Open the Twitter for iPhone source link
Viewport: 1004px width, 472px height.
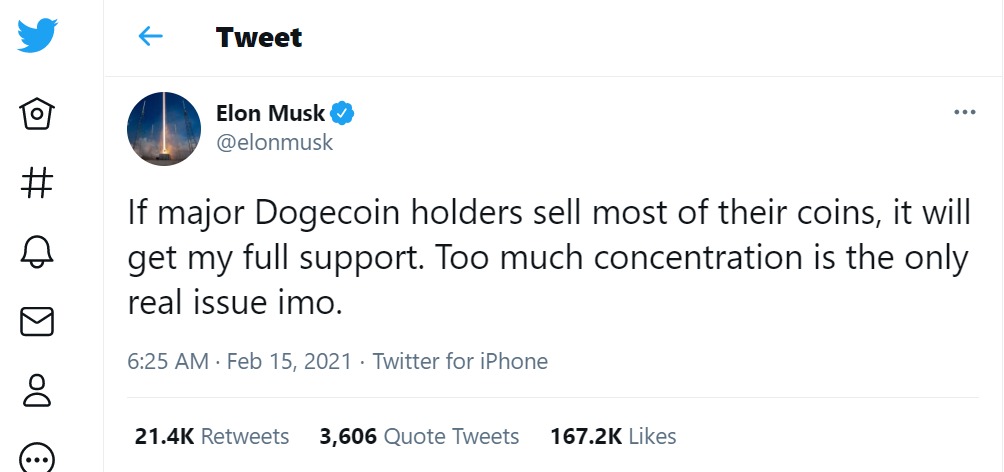click(x=460, y=361)
